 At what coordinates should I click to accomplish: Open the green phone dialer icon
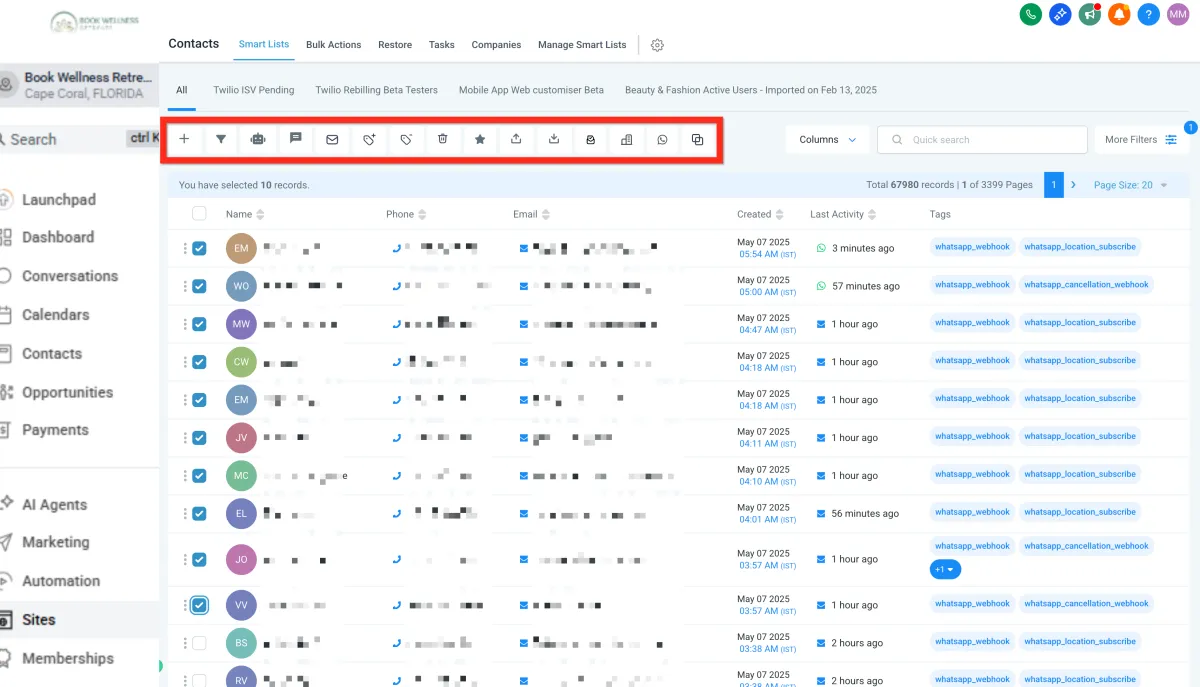pos(1030,15)
